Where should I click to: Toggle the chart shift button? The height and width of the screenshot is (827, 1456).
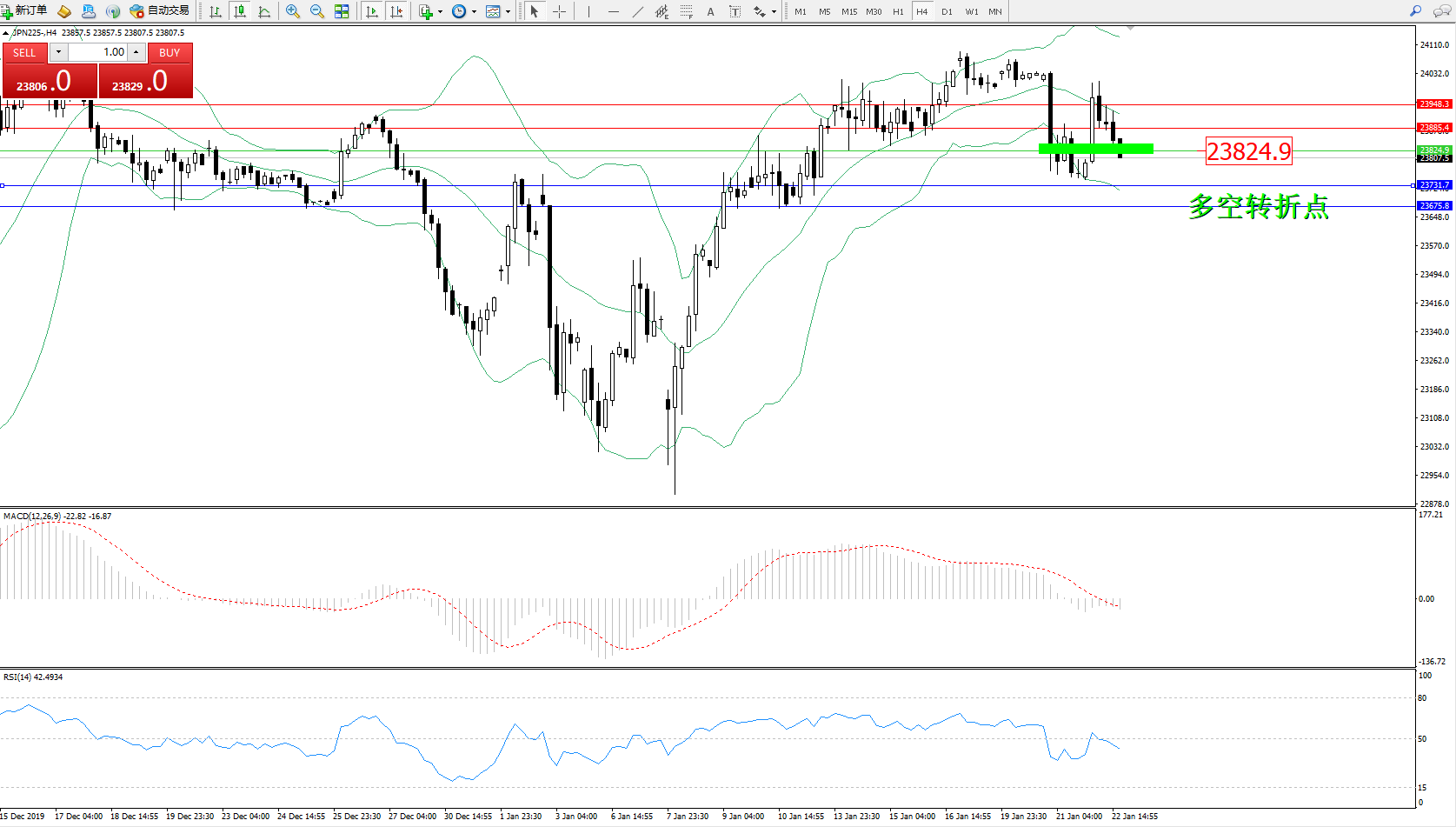(396, 11)
